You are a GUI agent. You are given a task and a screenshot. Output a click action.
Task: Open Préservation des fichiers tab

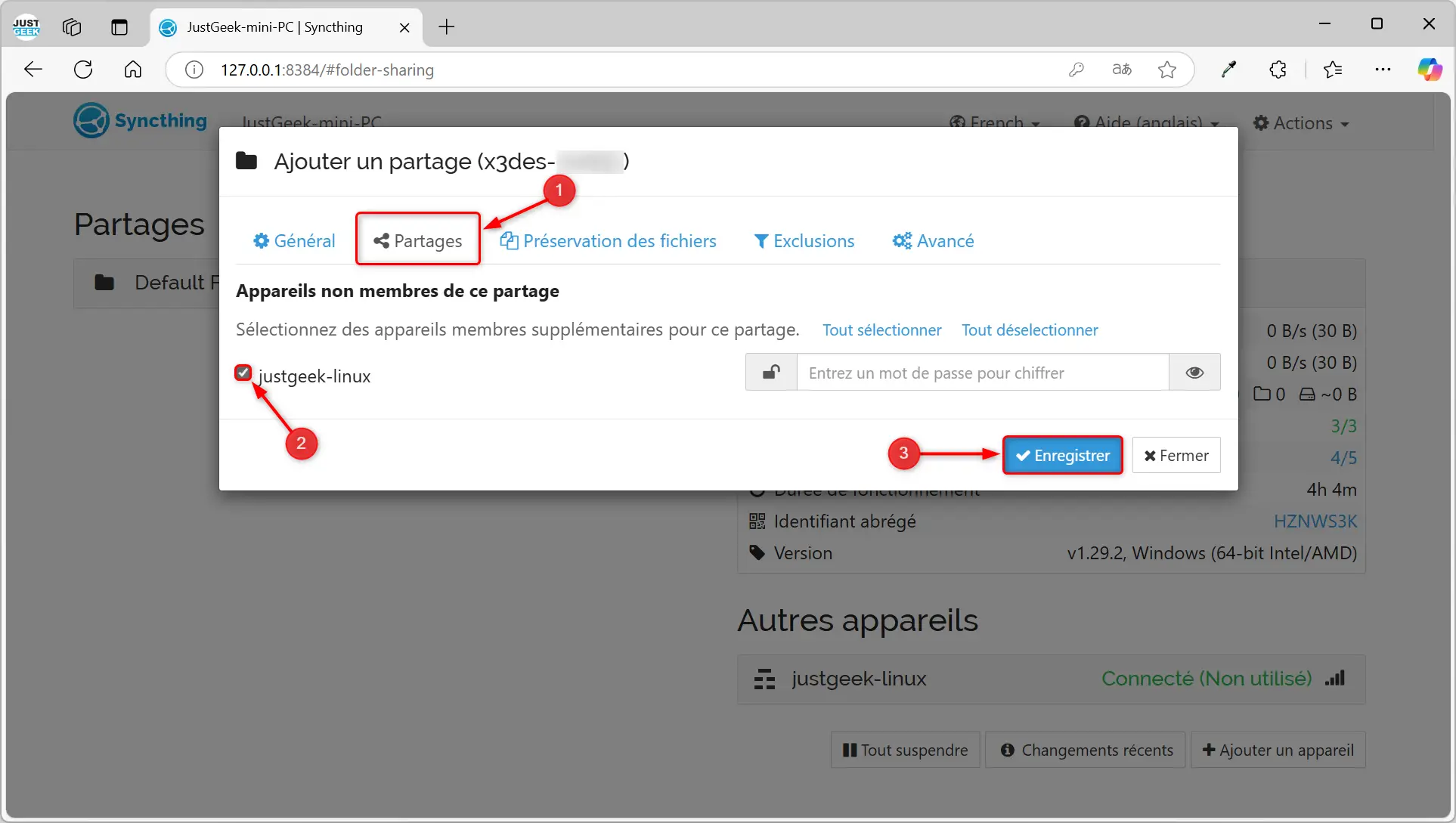click(608, 240)
